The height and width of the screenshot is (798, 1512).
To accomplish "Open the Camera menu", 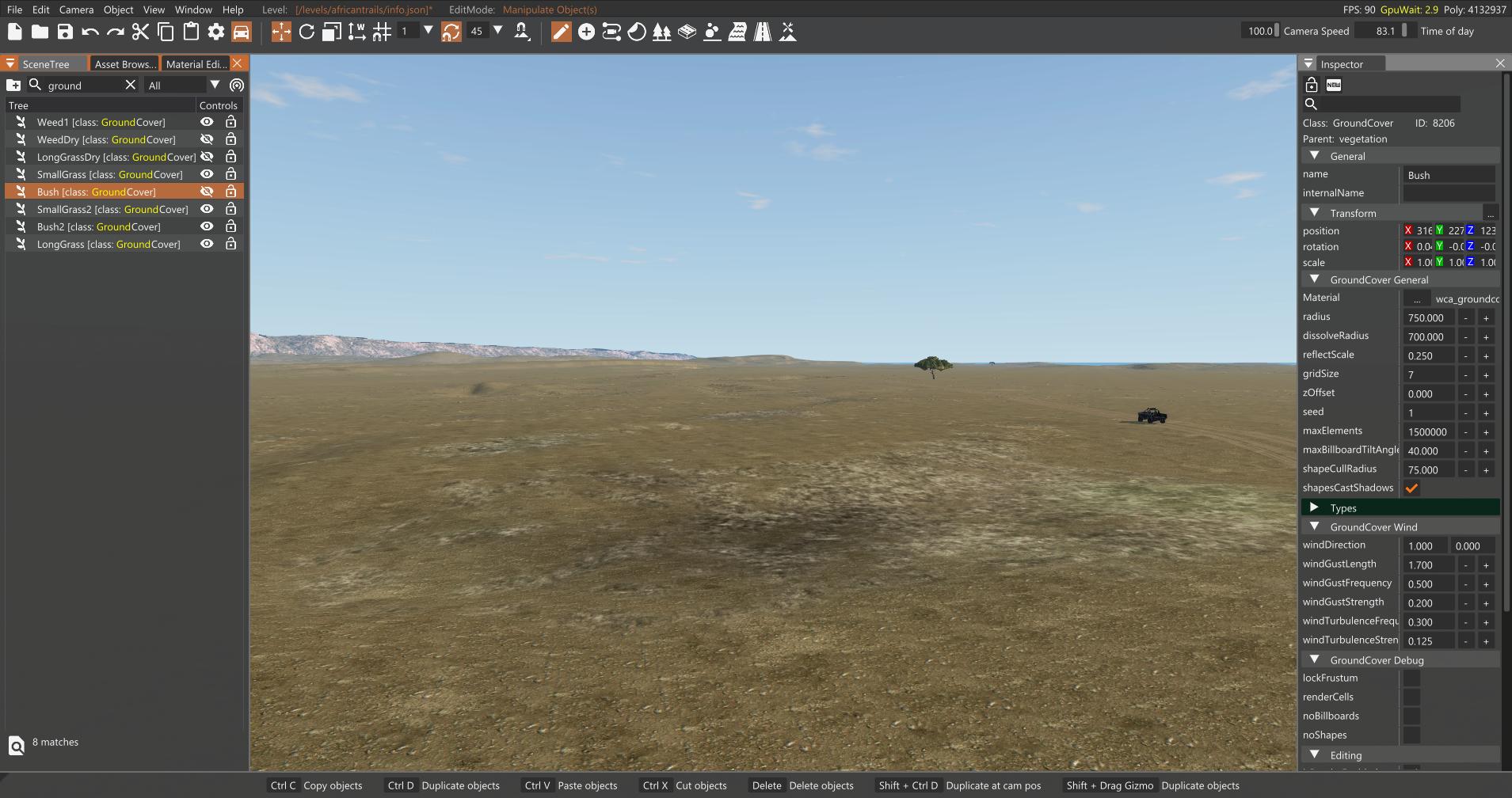I will [76, 9].
